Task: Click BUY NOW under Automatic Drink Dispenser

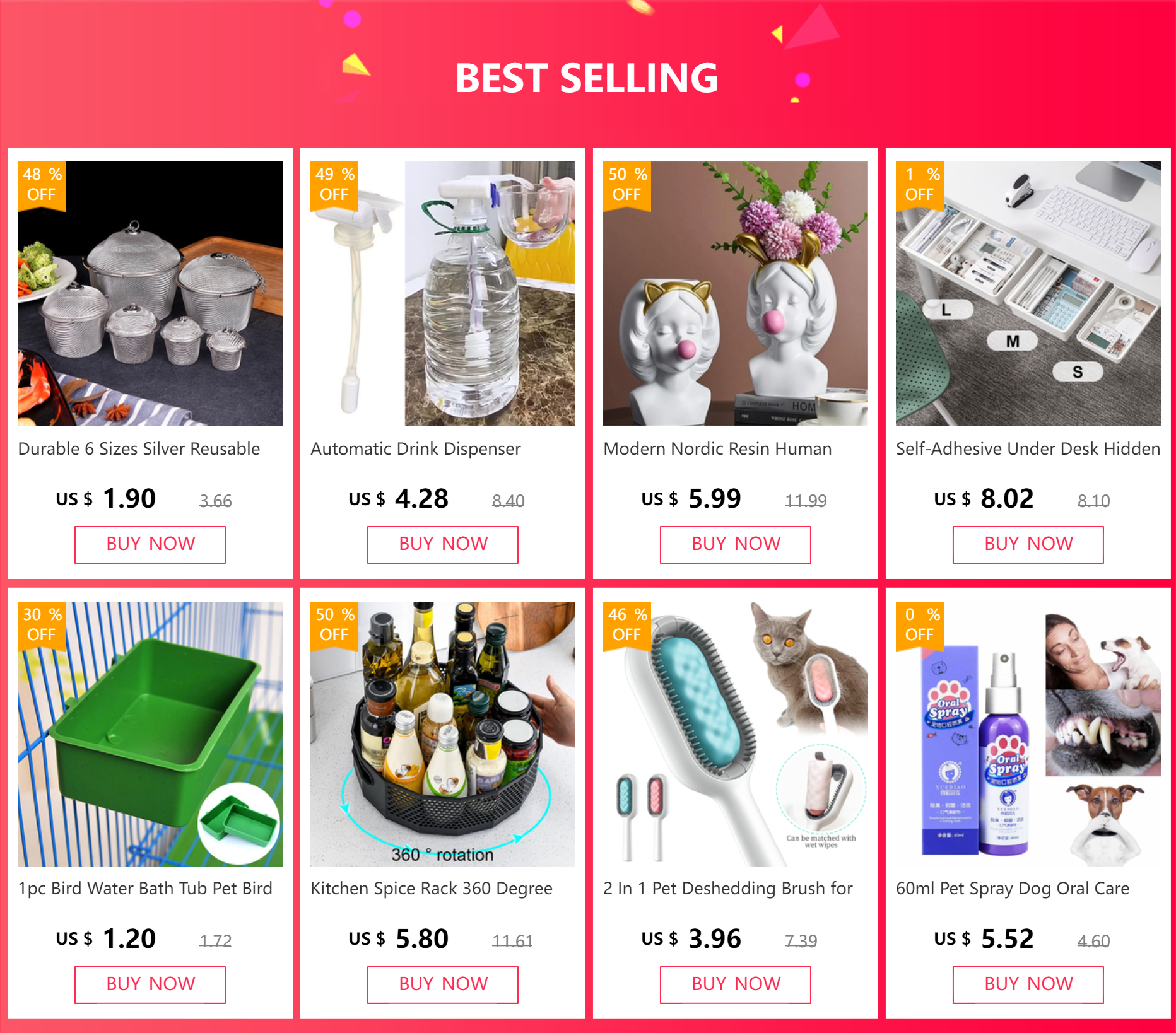Action: click(443, 544)
